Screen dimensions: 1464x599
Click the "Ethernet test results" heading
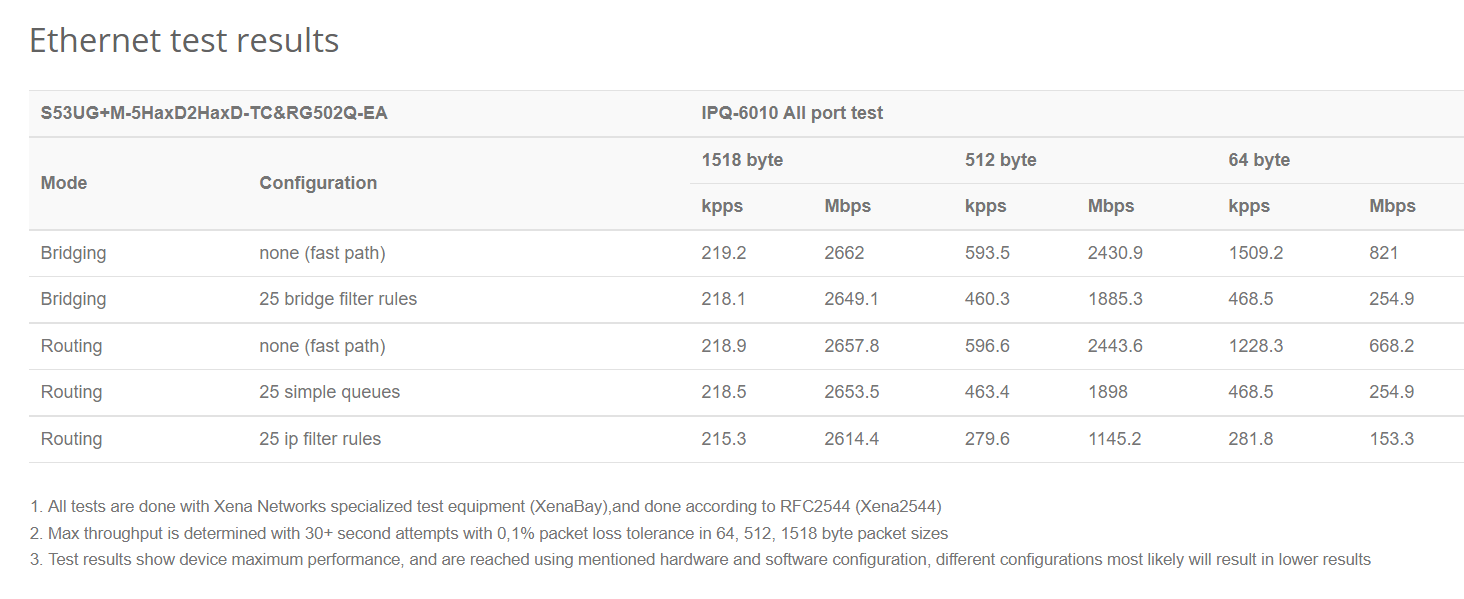tap(184, 41)
